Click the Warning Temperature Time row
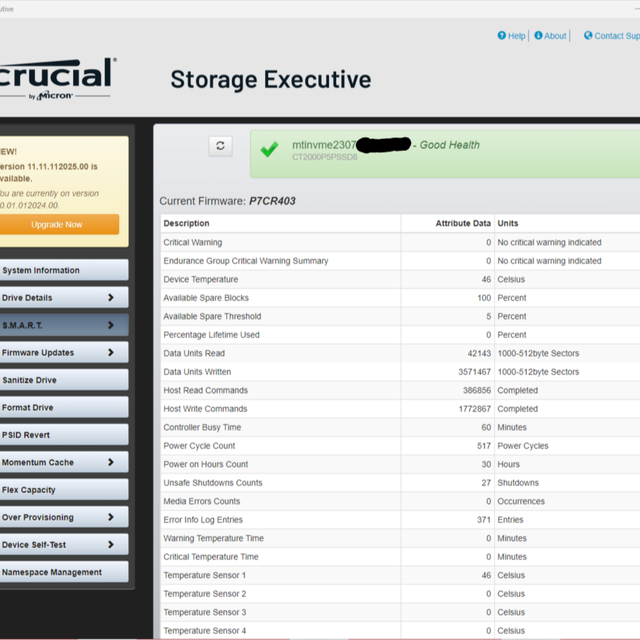 400,538
